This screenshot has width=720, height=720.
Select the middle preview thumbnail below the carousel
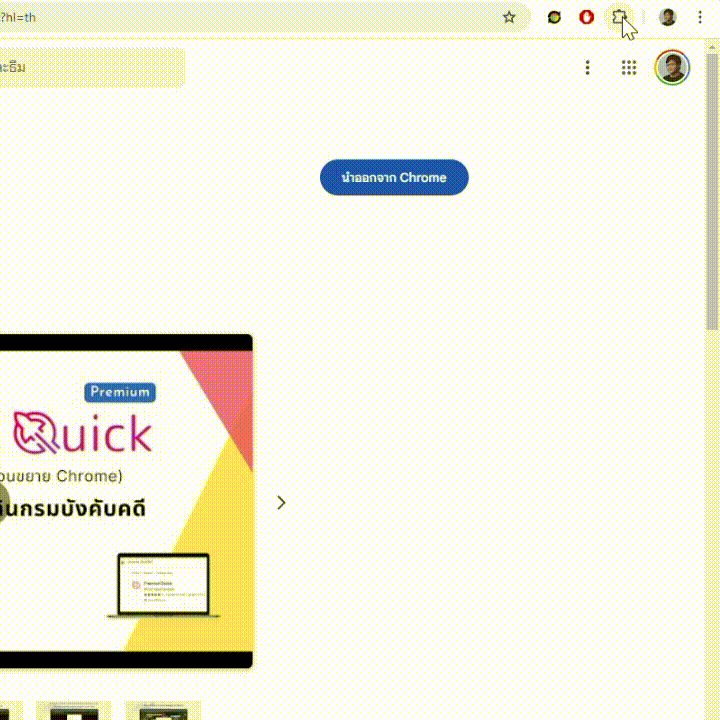[73, 710]
